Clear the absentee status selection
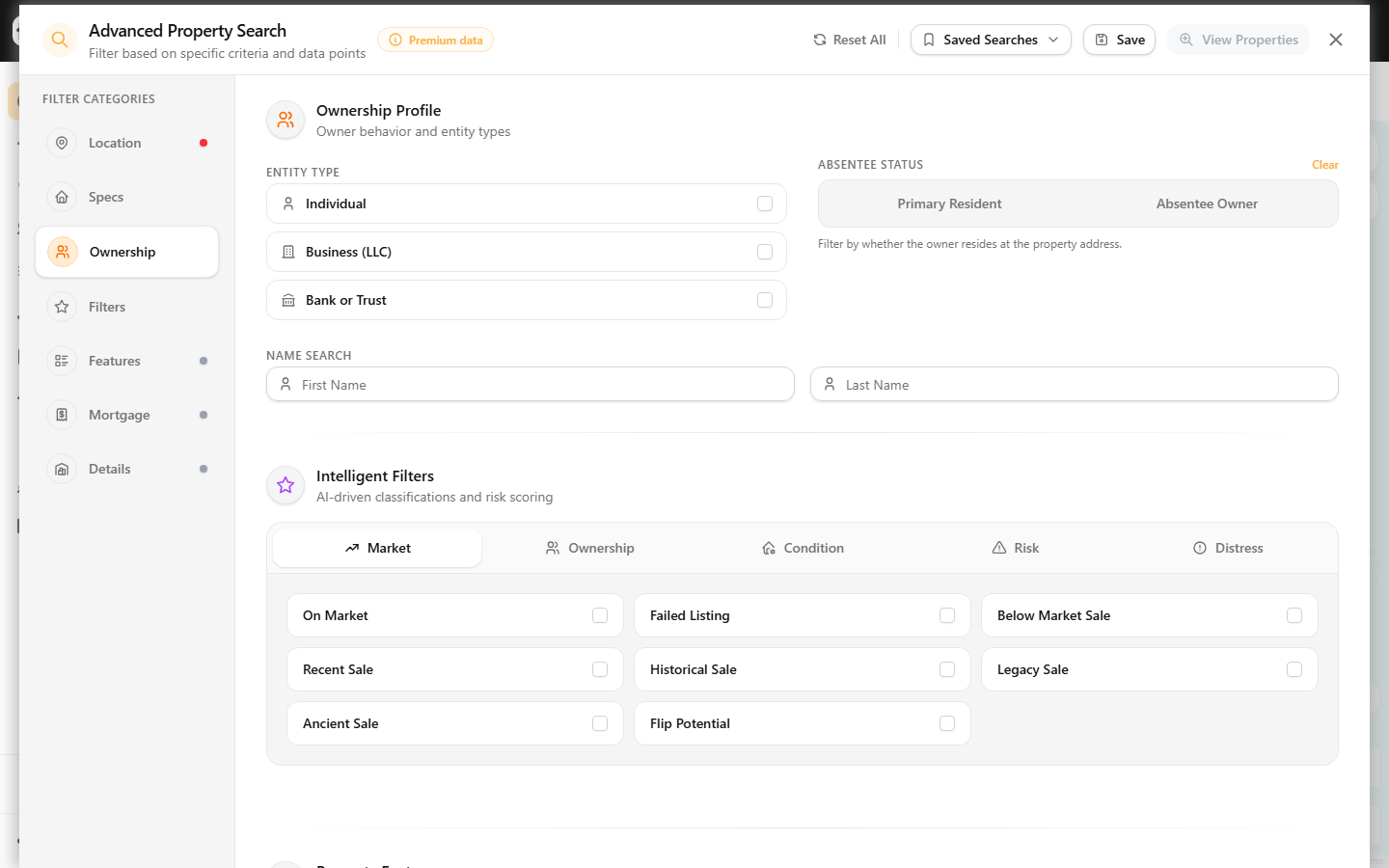The image size is (1389, 868). click(1324, 165)
